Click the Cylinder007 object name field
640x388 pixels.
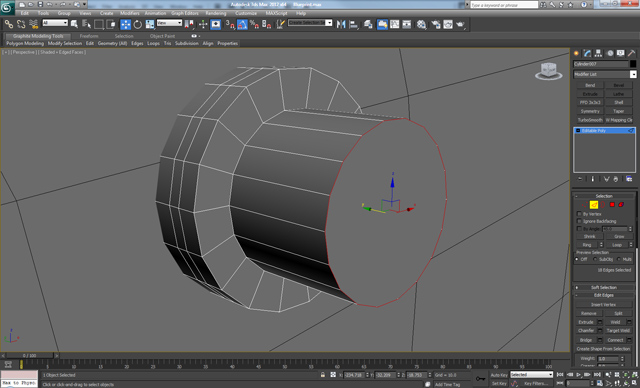click(x=600, y=64)
